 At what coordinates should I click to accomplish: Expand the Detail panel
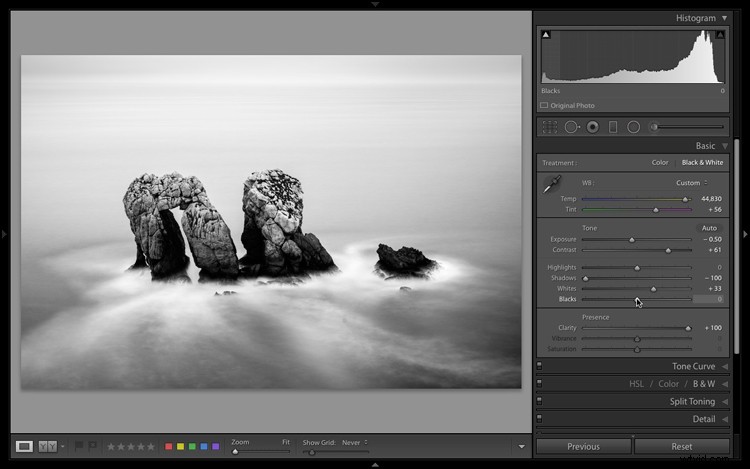pos(725,419)
